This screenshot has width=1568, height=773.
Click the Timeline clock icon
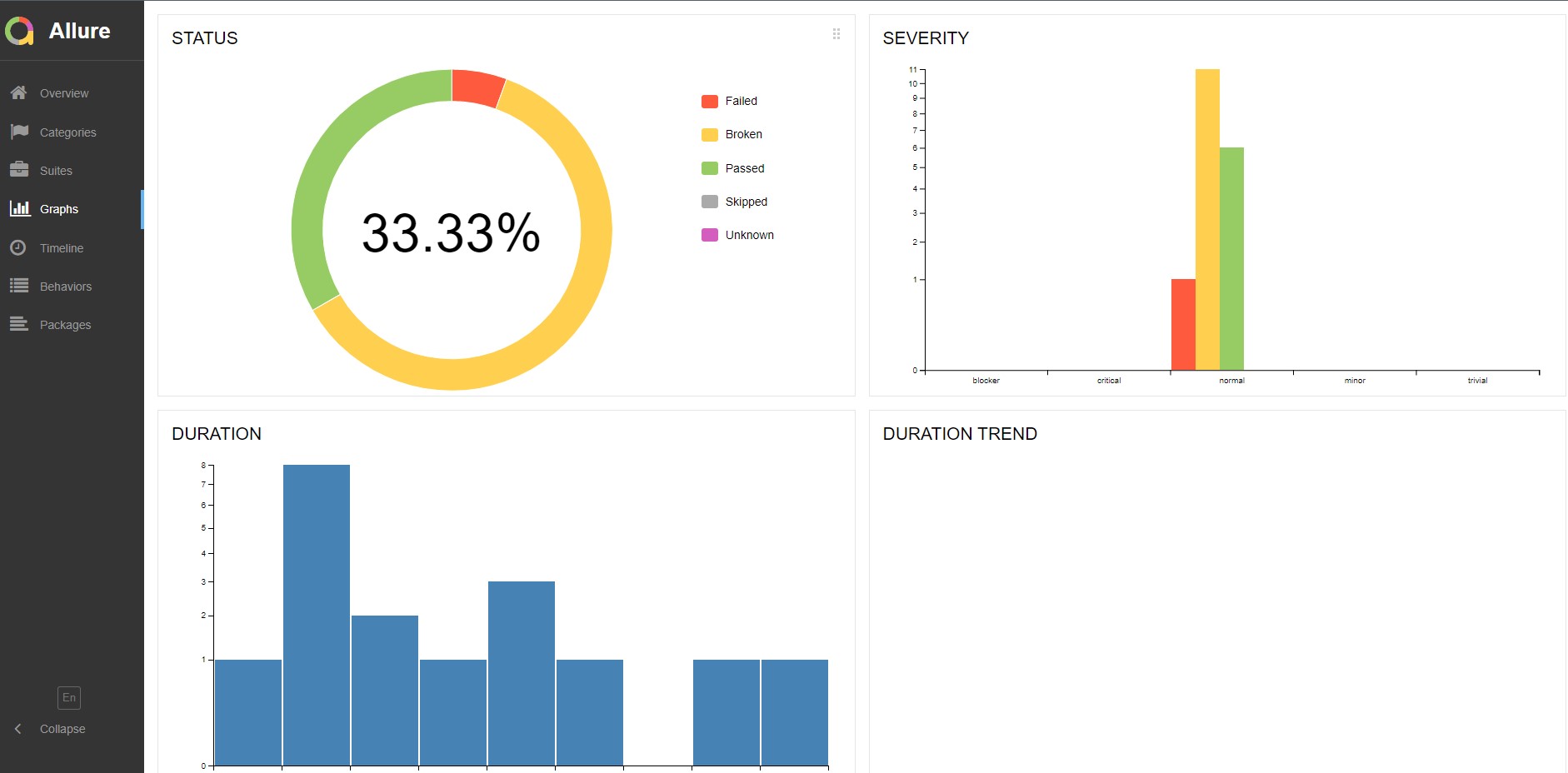(x=18, y=247)
